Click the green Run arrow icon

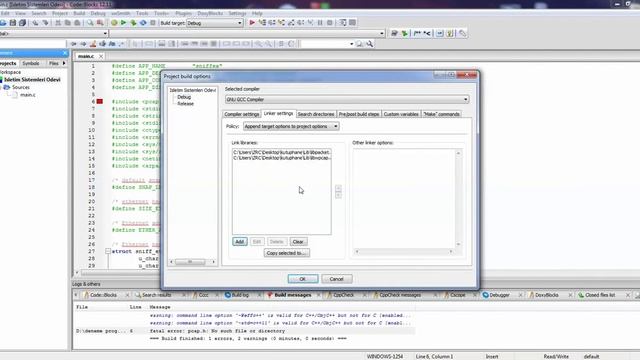(124, 23)
